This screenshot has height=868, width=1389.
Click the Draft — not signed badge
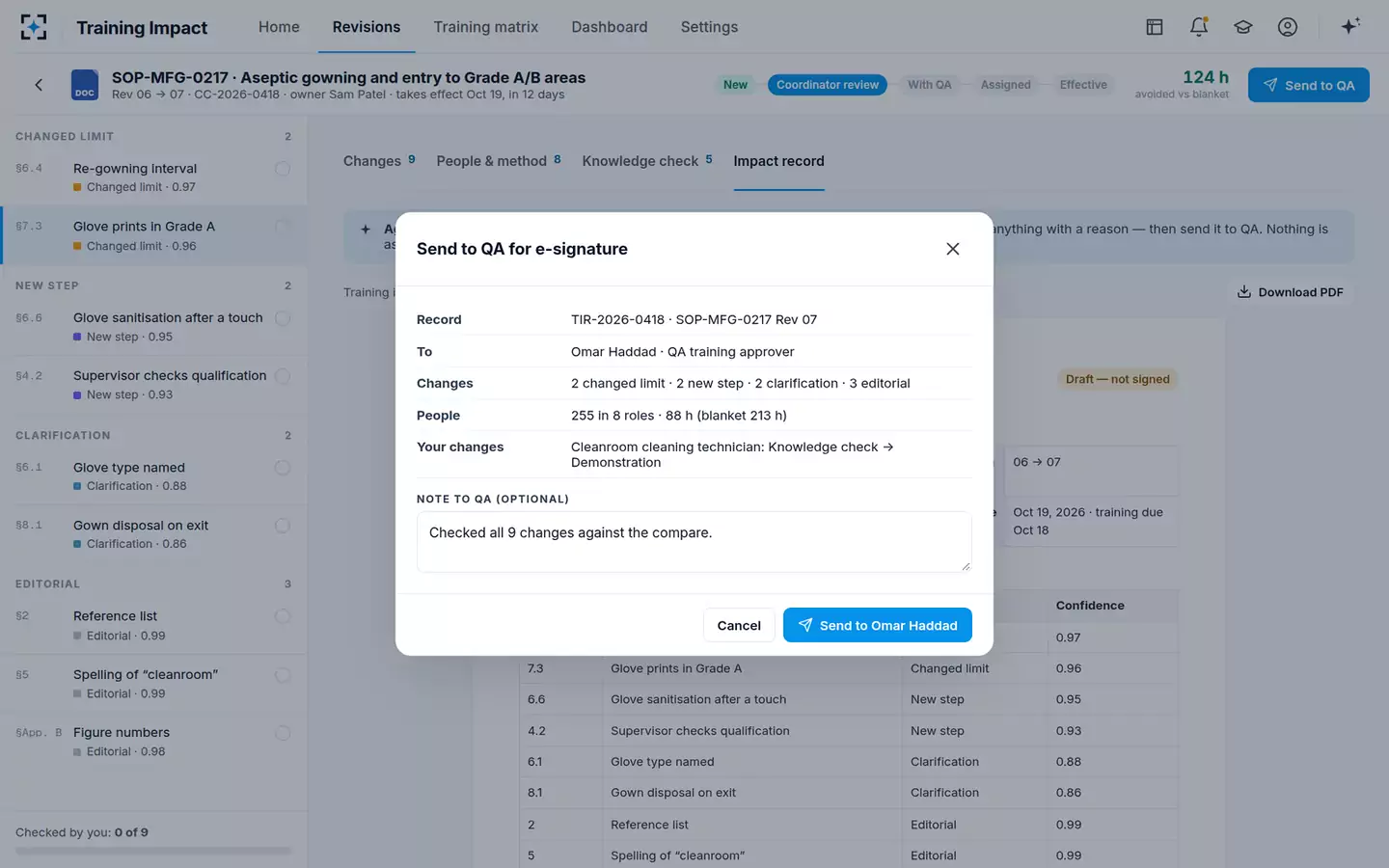click(x=1117, y=379)
